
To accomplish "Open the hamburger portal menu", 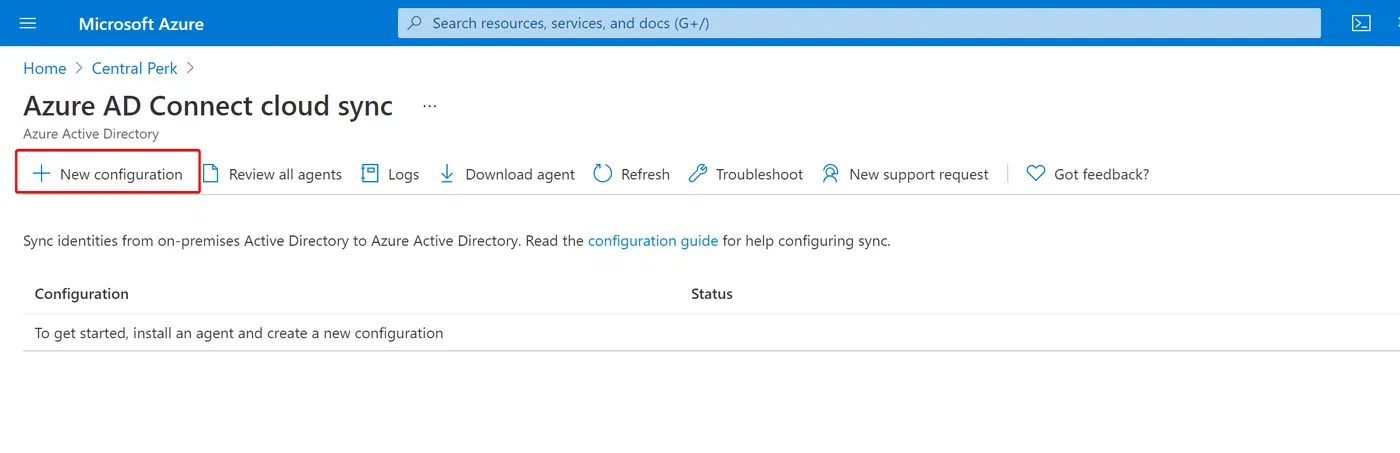I will [x=28, y=23].
